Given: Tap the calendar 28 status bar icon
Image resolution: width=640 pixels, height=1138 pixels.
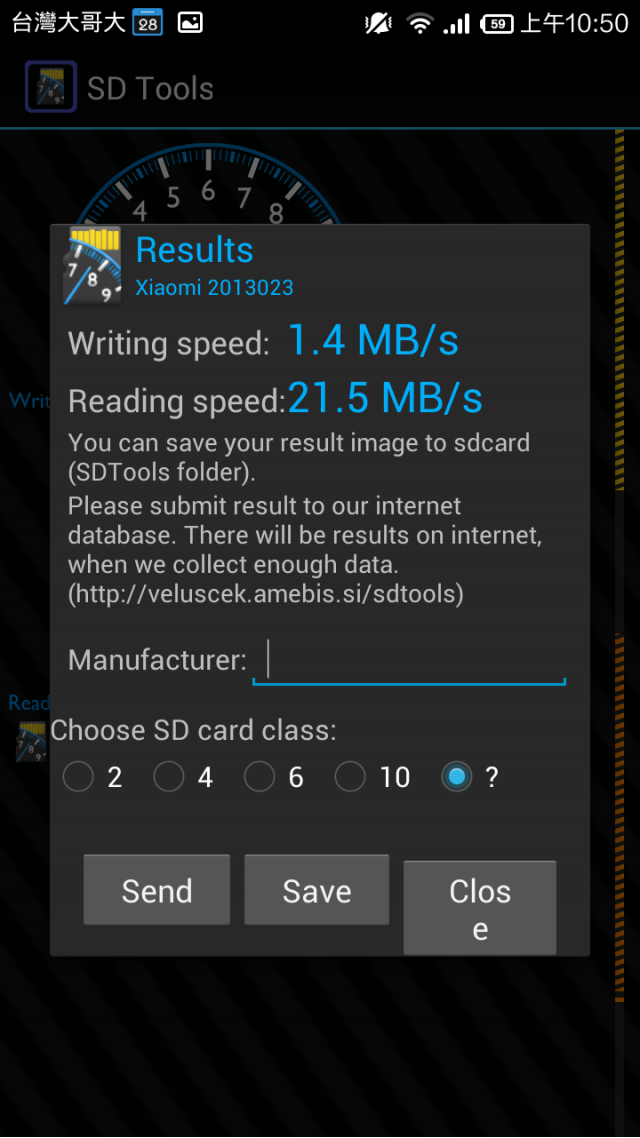Looking at the screenshot, I should pos(147,22).
